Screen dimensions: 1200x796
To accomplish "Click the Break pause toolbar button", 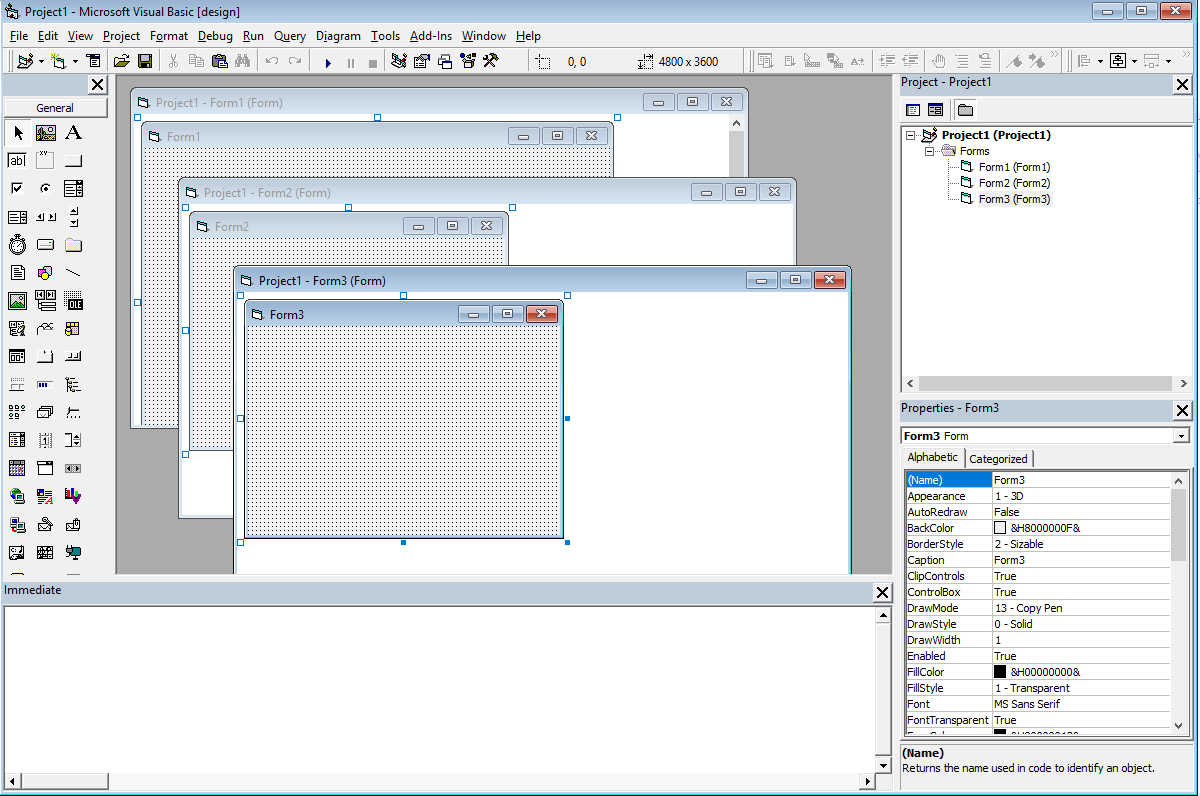I will pyautogui.click(x=351, y=62).
